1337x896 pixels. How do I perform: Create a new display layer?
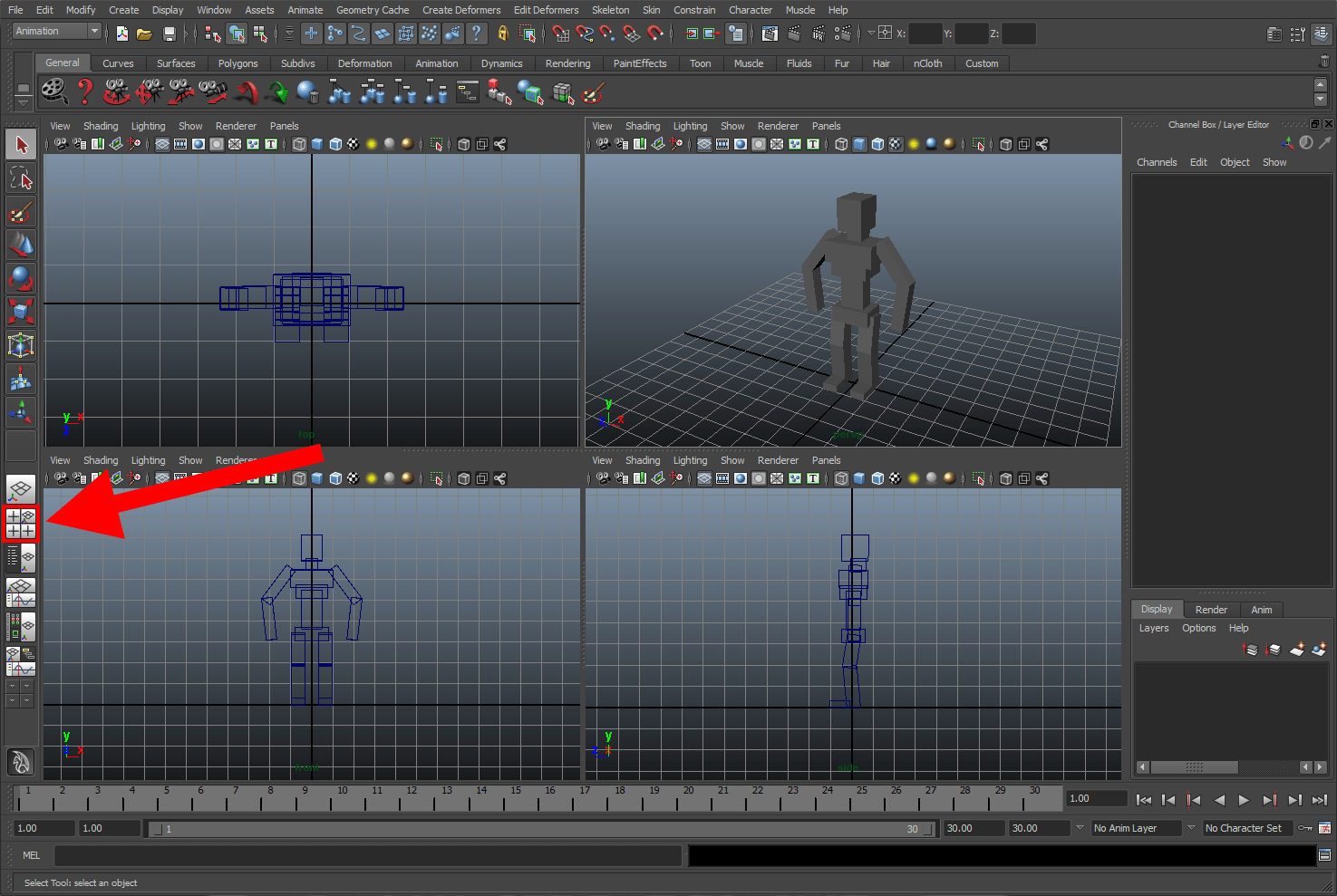pyautogui.click(x=1296, y=650)
